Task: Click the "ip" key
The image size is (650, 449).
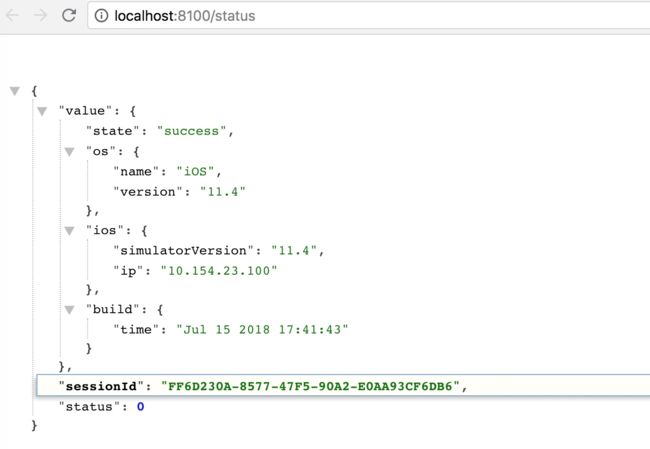Action: coord(128,271)
